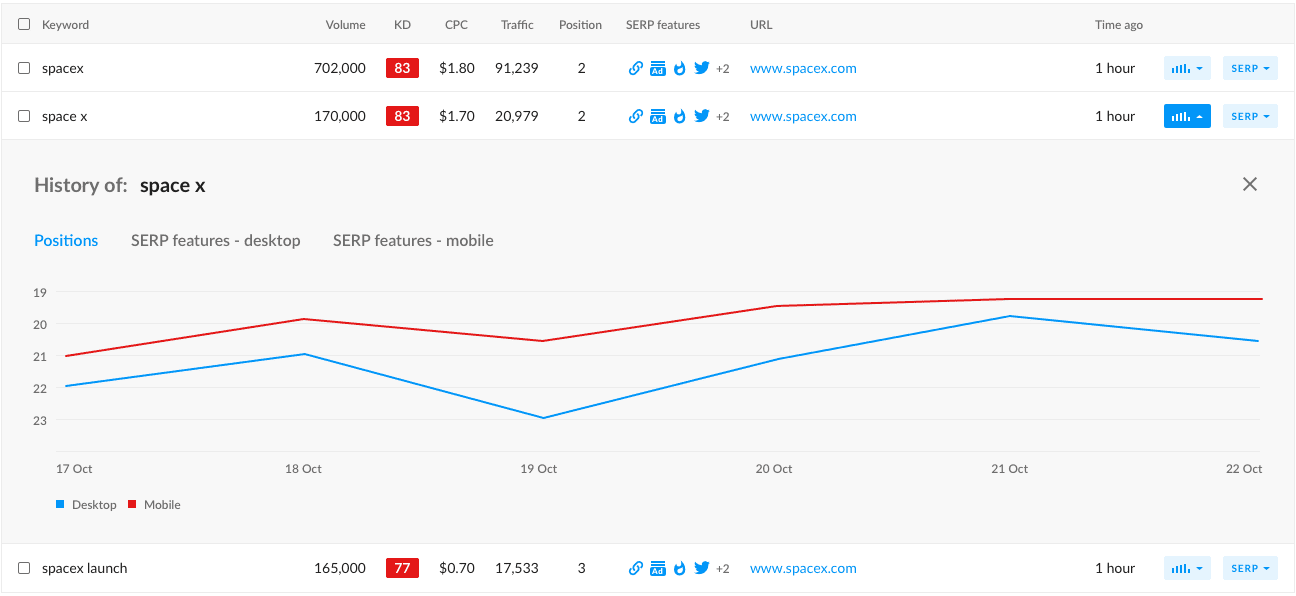Screen dimensions: 1296x596
Task: Sort table by Keyword column header
Action: tap(65, 25)
